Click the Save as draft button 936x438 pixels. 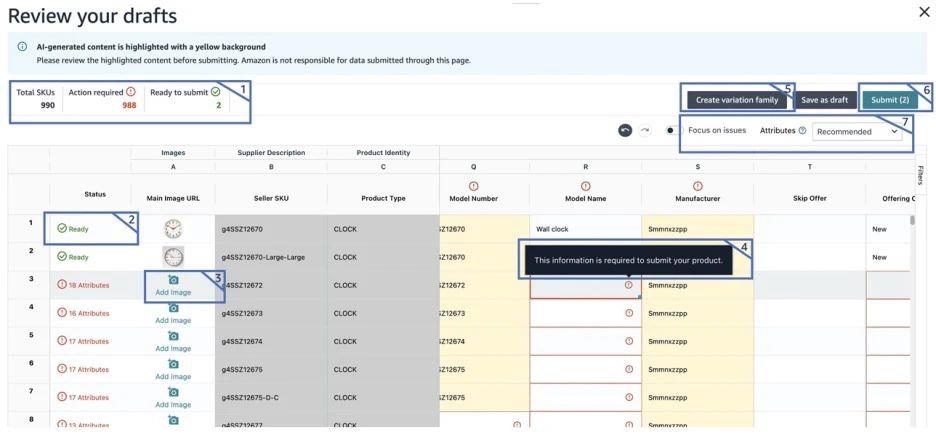point(824,100)
